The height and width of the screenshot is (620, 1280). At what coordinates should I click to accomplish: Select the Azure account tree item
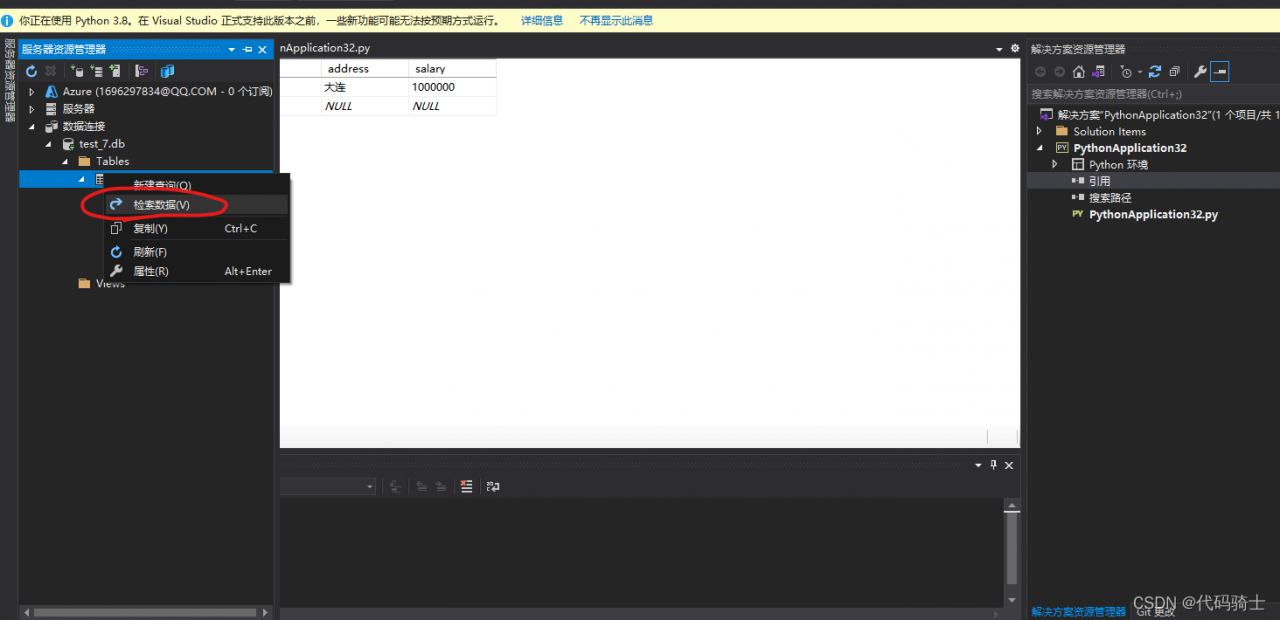pyautogui.click(x=167, y=91)
